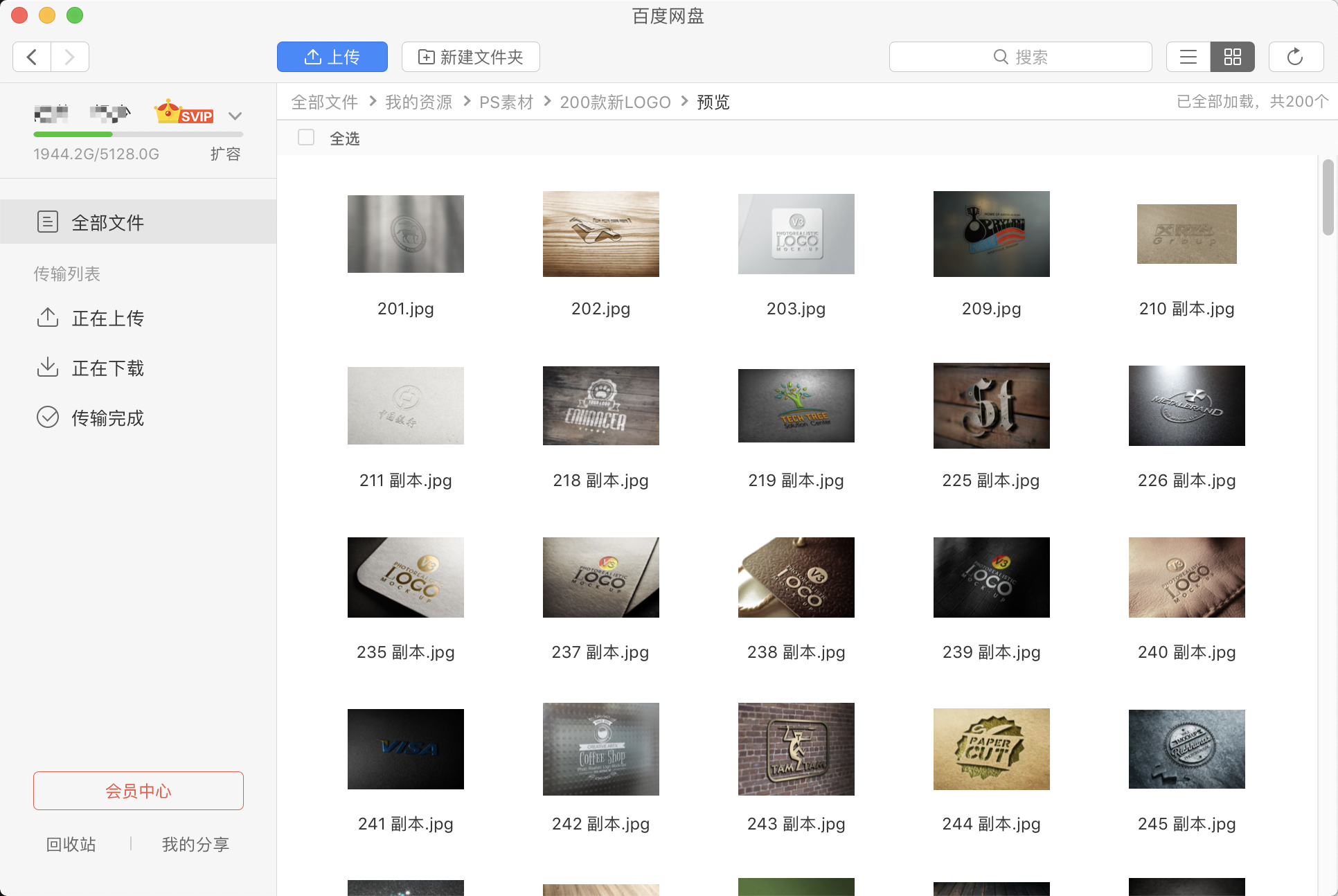
Task: Tick the 全选 checkbox
Action: click(306, 137)
